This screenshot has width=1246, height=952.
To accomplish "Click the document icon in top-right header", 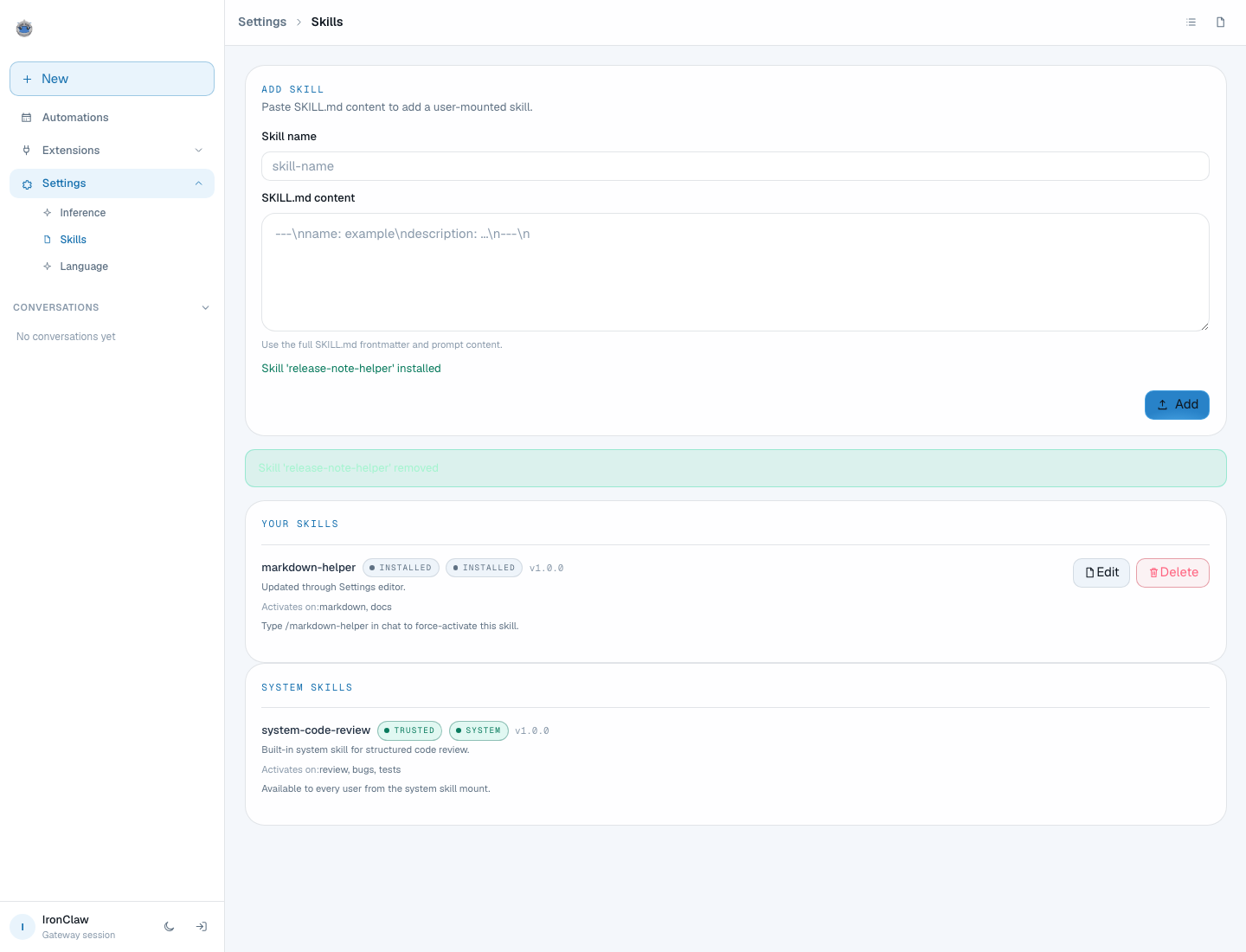I will [x=1221, y=23].
